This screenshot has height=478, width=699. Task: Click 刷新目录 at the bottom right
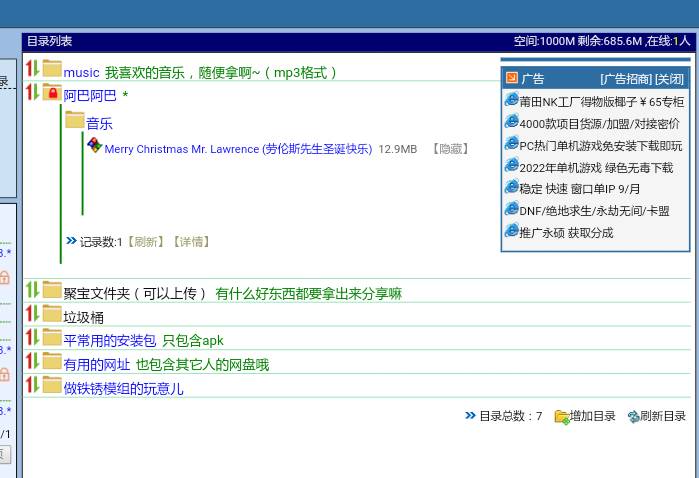click(662, 416)
